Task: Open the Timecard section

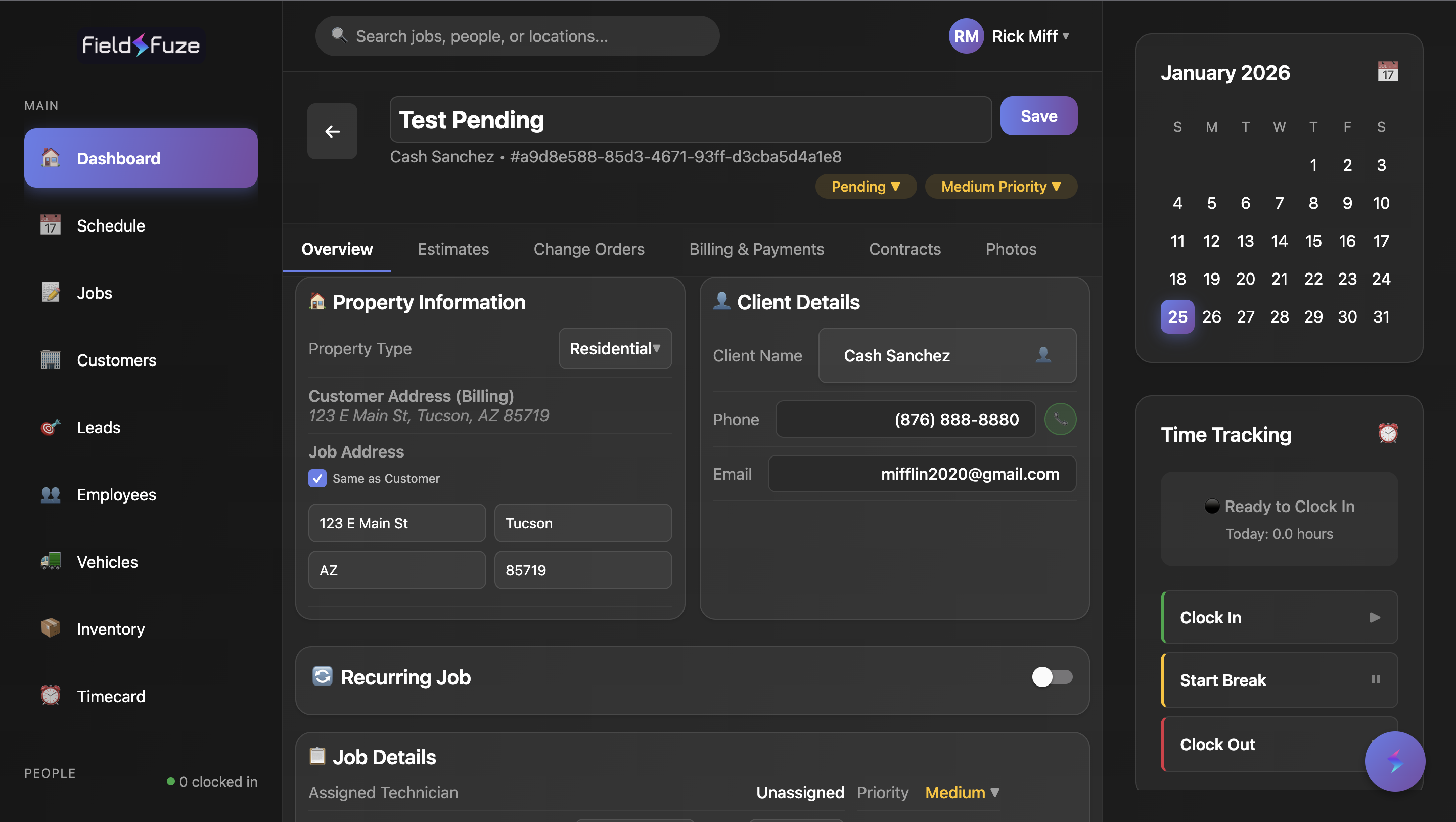Action: pyautogui.click(x=111, y=696)
